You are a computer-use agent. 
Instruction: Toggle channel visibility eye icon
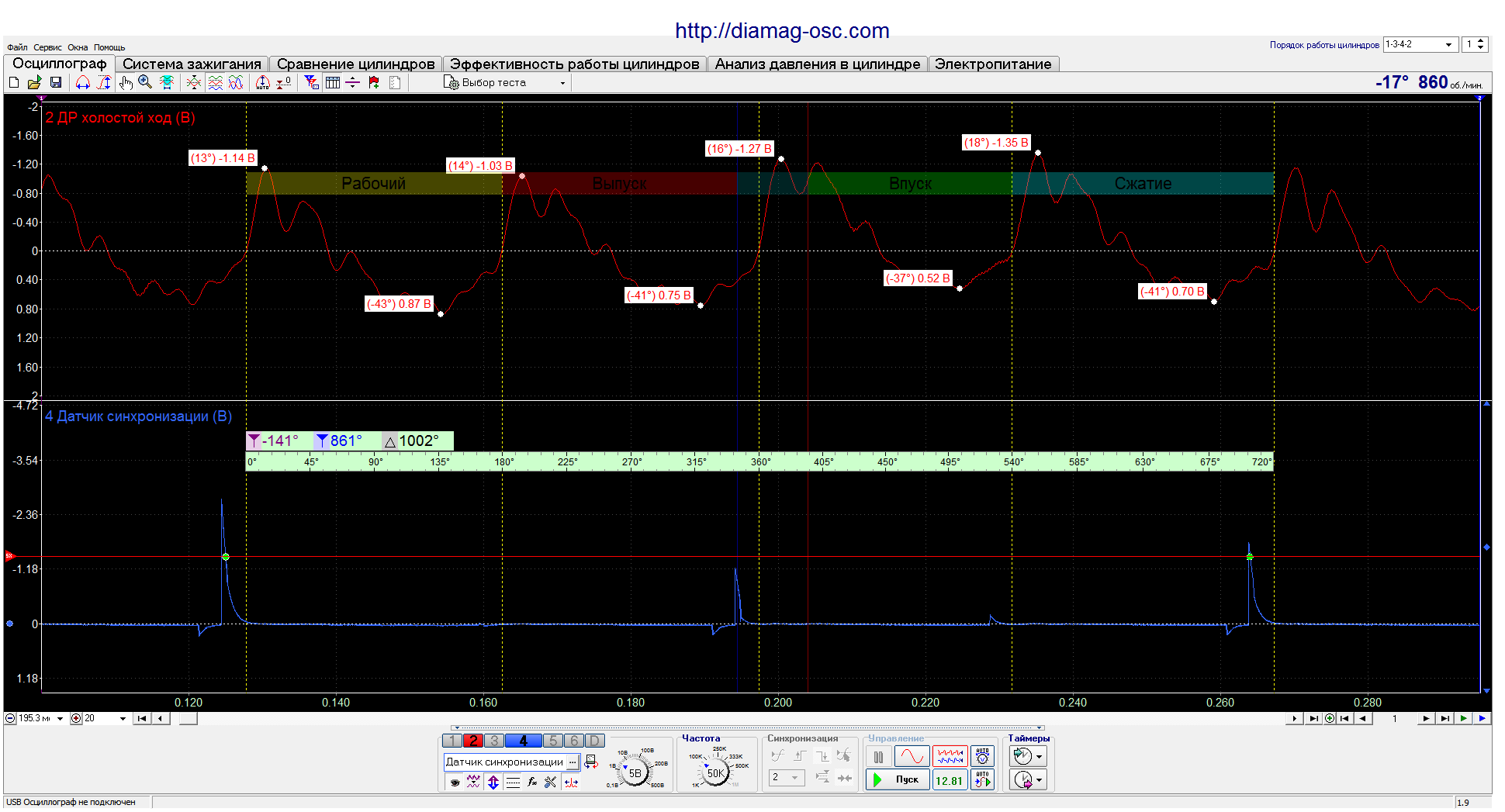[x=455, y=783]
